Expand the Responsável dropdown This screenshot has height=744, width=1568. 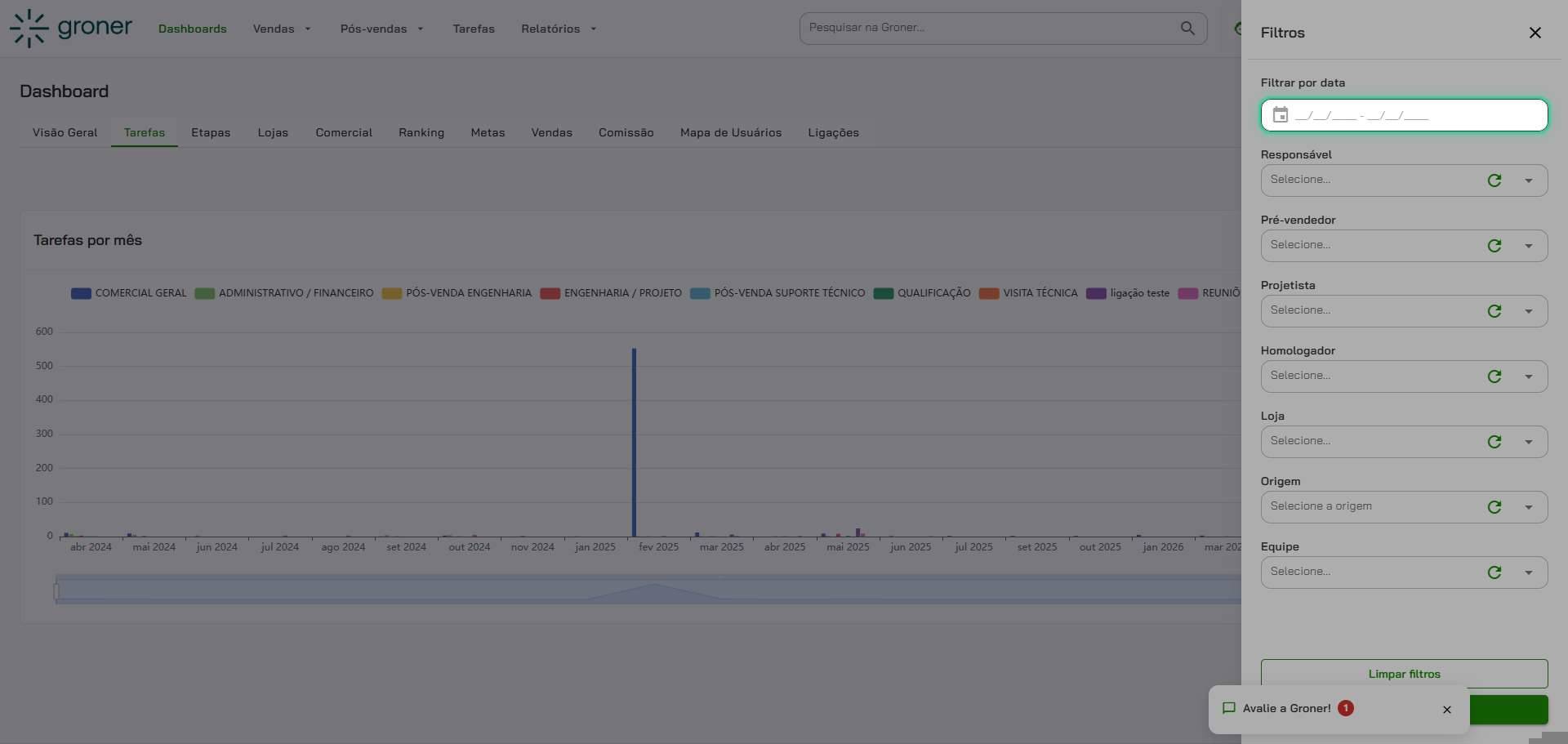pos(1528,180)
